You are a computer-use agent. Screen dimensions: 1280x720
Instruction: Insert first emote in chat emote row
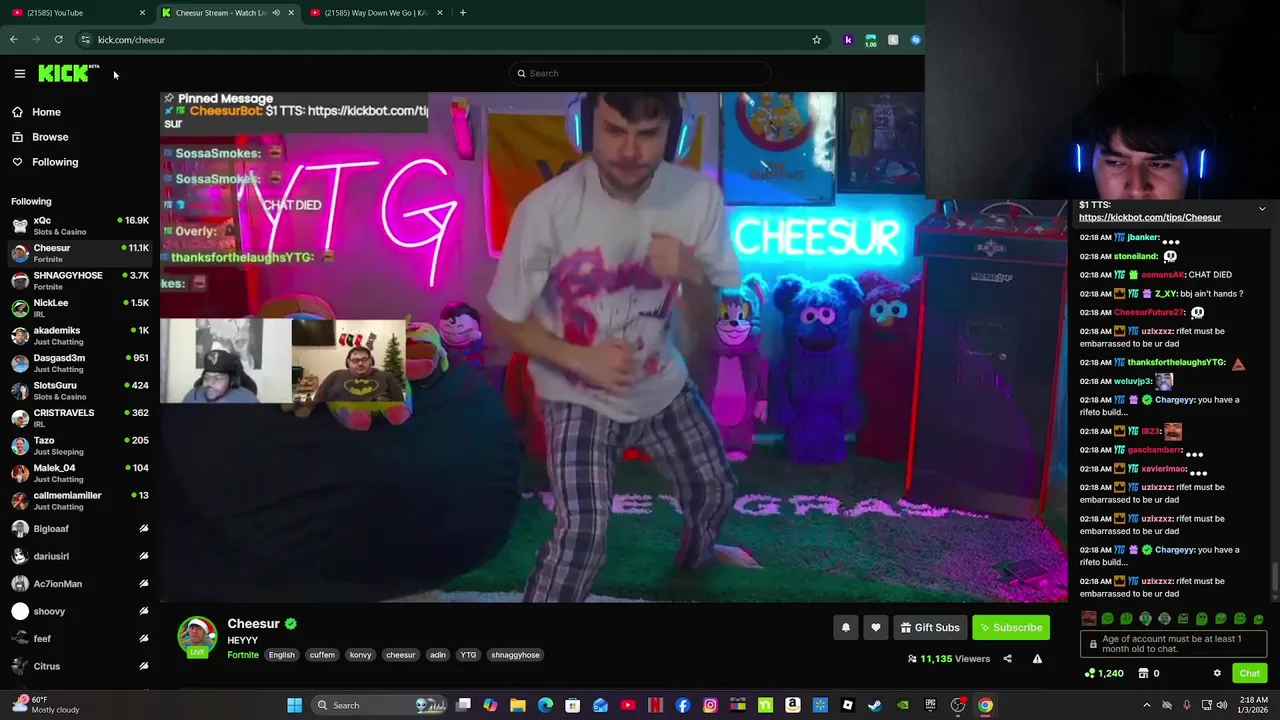1089,619
